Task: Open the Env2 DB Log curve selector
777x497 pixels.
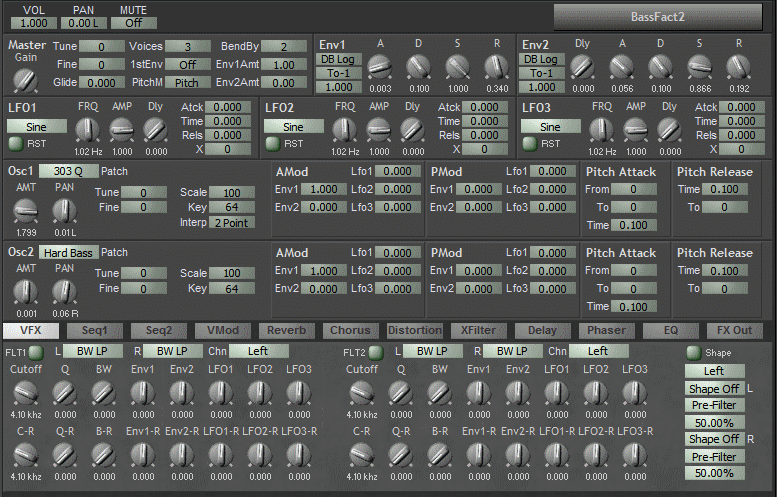Action: click(542, 59)
